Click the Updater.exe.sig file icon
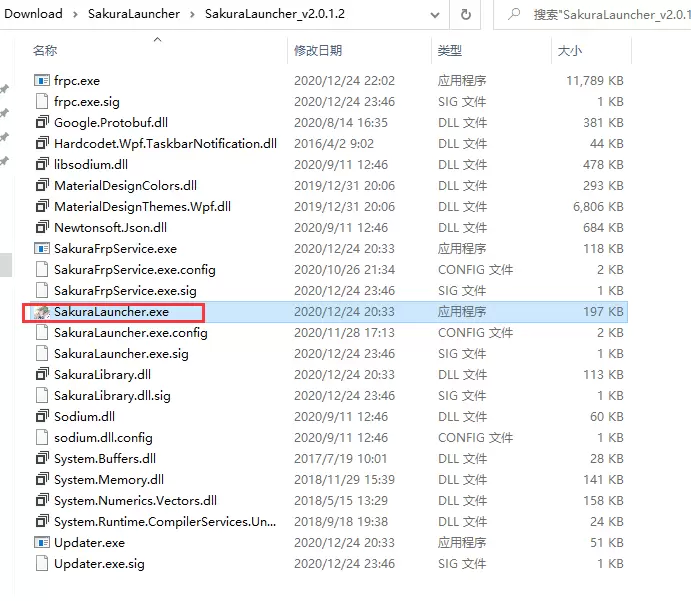The image size is (691, 601). (42, 564)
